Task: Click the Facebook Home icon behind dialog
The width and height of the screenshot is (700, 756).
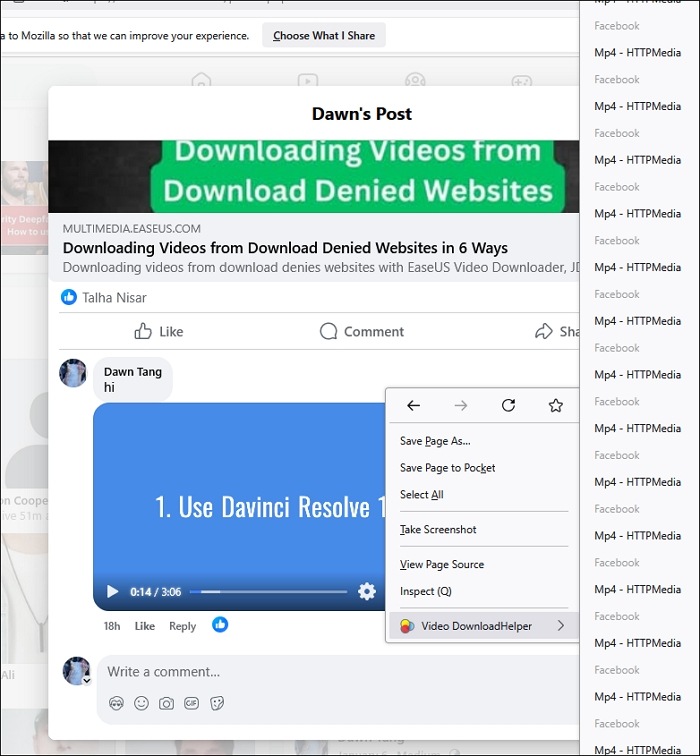Action: coord(201,80)
